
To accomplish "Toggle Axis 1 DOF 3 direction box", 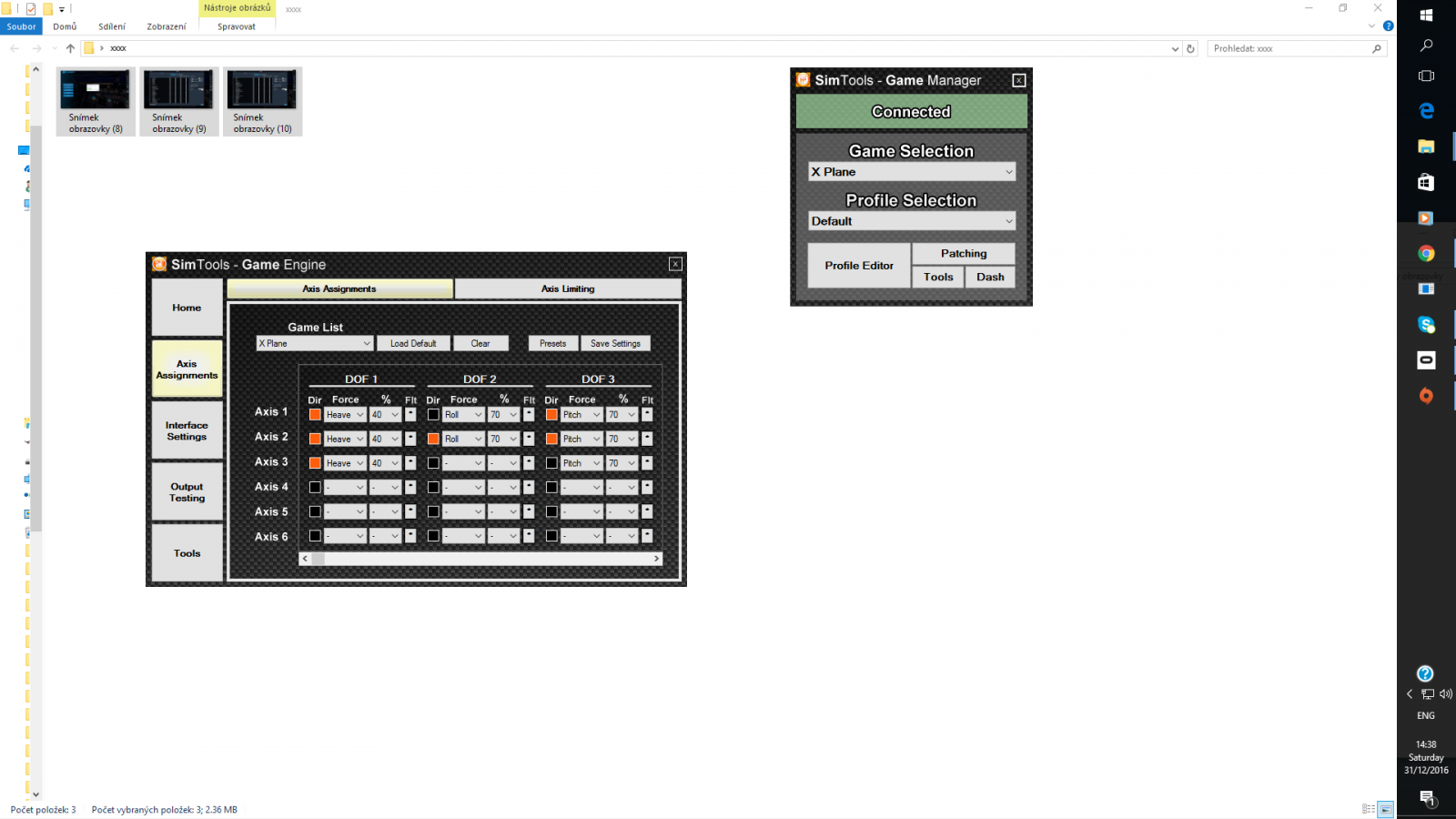I will (551, 414).
